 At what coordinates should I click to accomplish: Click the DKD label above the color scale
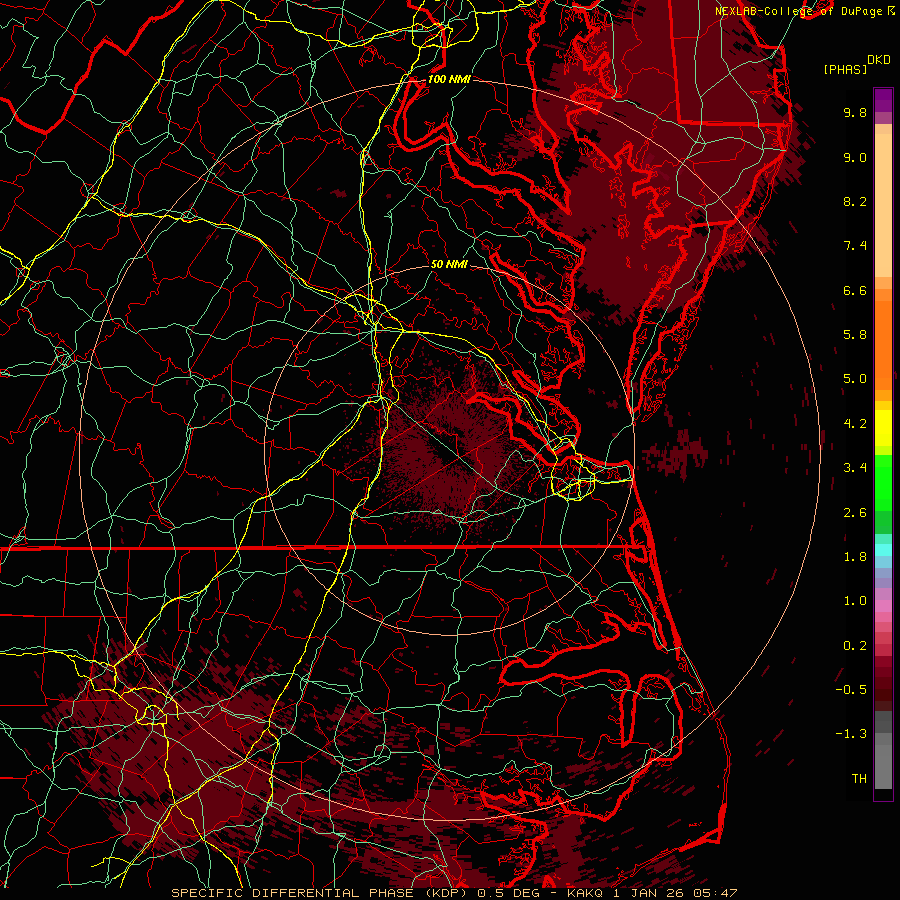coord(879,60)
